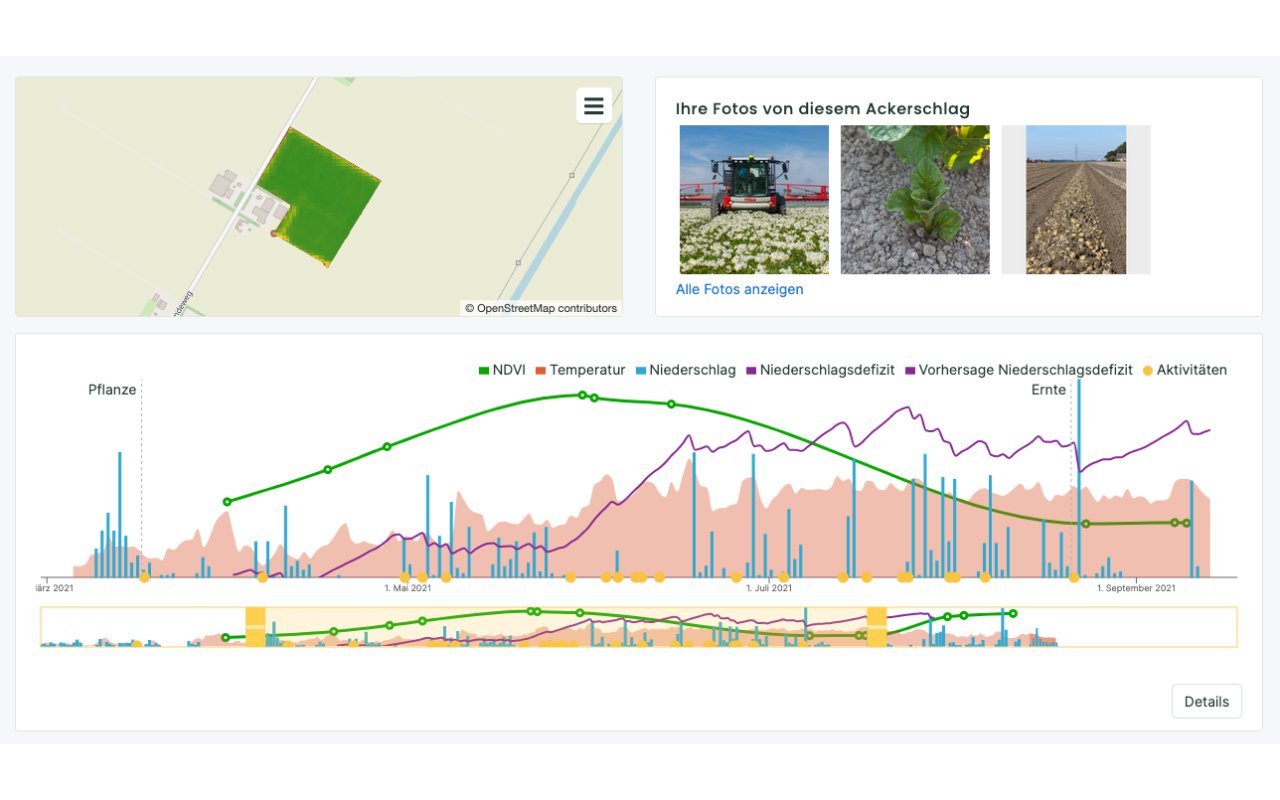The width and height of the screenshot is (1280, 800).
Task: Click the 1. September 2021 axis label
Action: click(1136, 588)
